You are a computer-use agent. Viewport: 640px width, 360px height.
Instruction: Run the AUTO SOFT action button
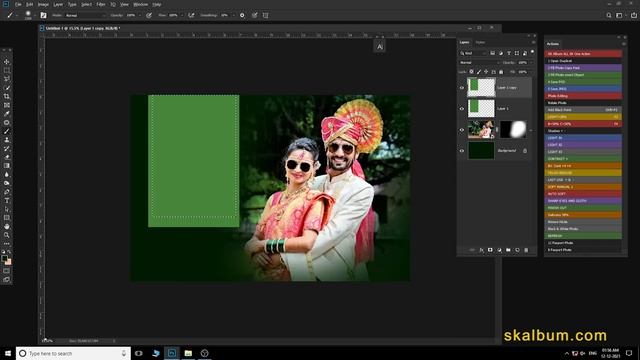click(x=583, y=193)
